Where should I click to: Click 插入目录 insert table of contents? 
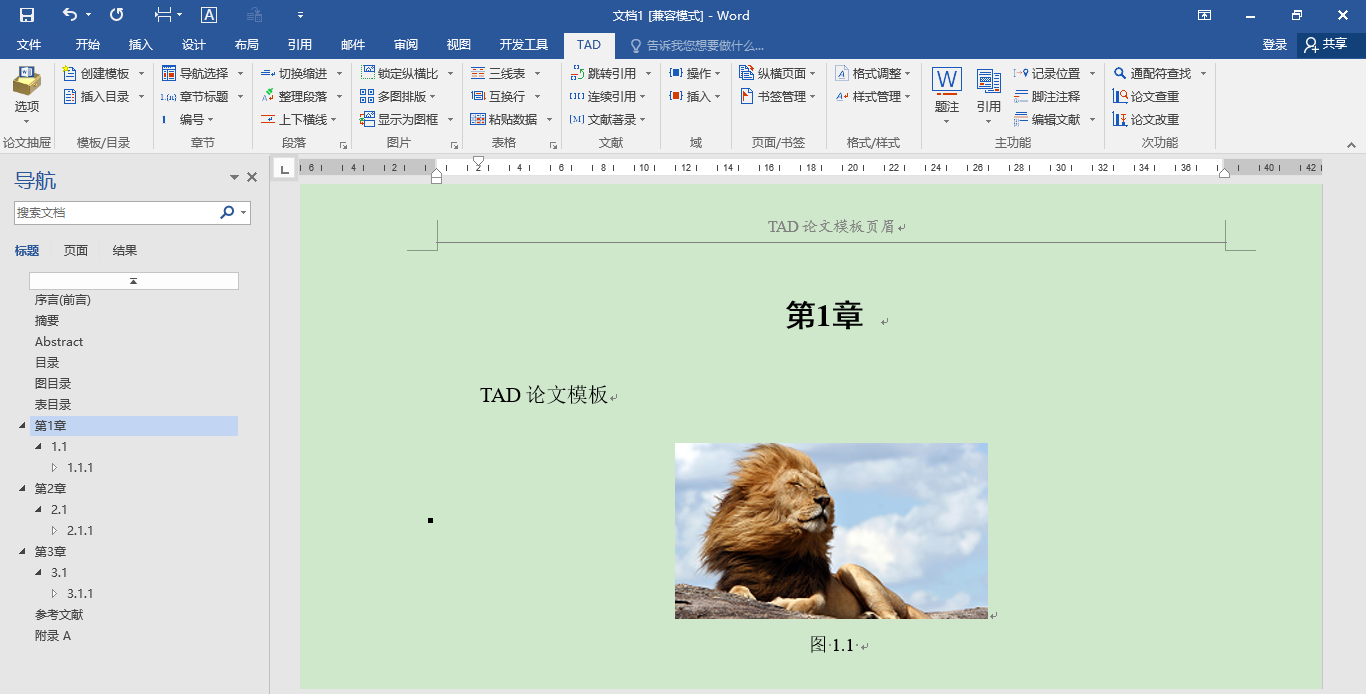(96, 97)
